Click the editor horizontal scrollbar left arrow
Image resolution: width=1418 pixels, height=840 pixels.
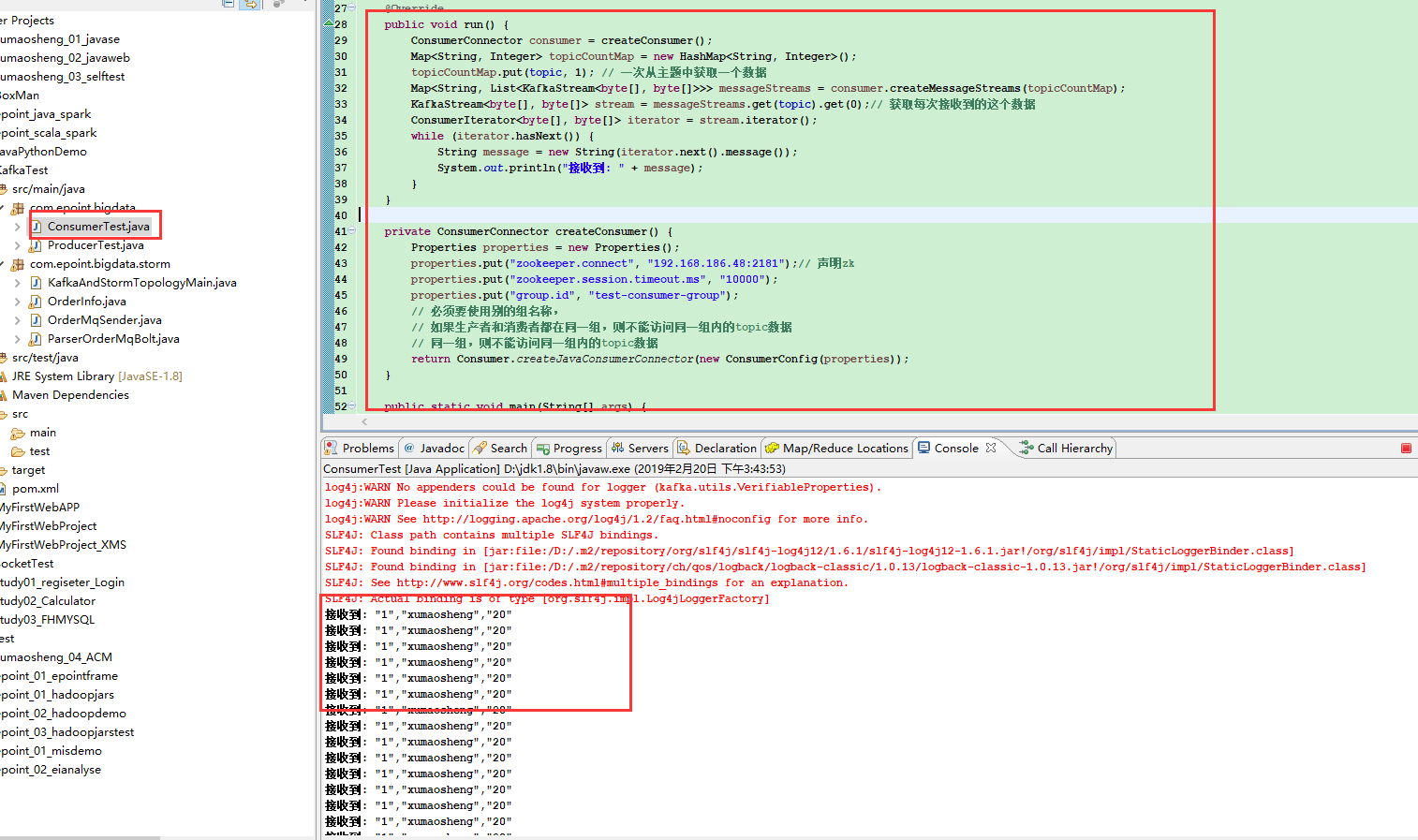364,421
